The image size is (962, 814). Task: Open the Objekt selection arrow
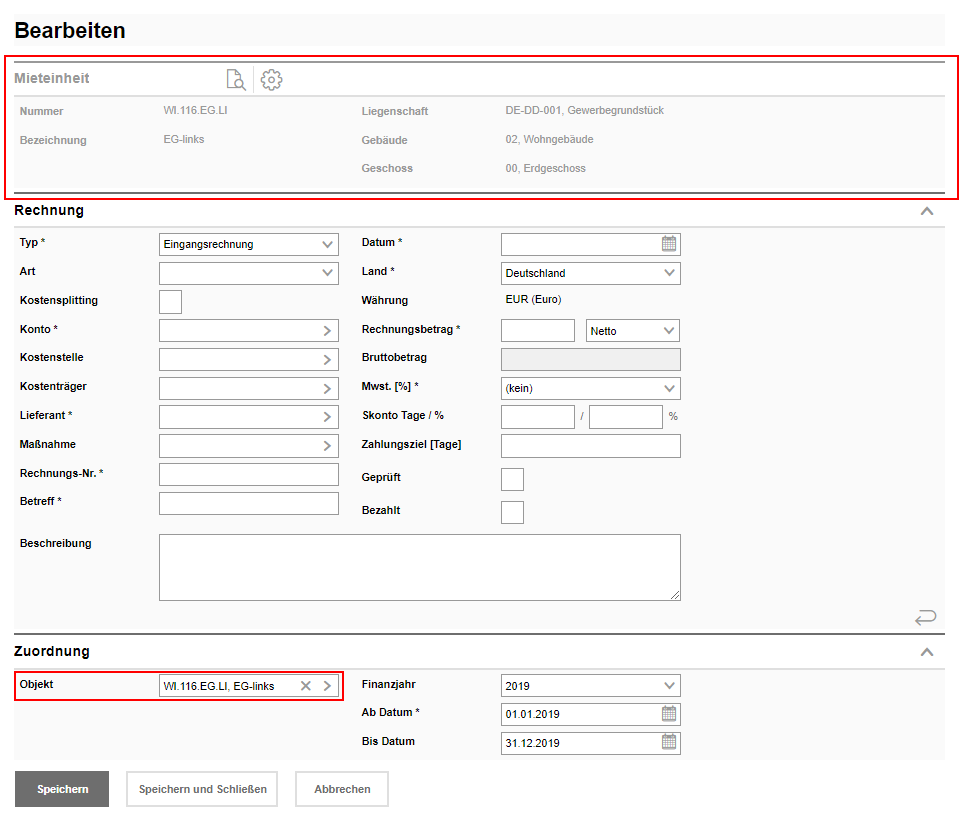[x=328, y=686]
